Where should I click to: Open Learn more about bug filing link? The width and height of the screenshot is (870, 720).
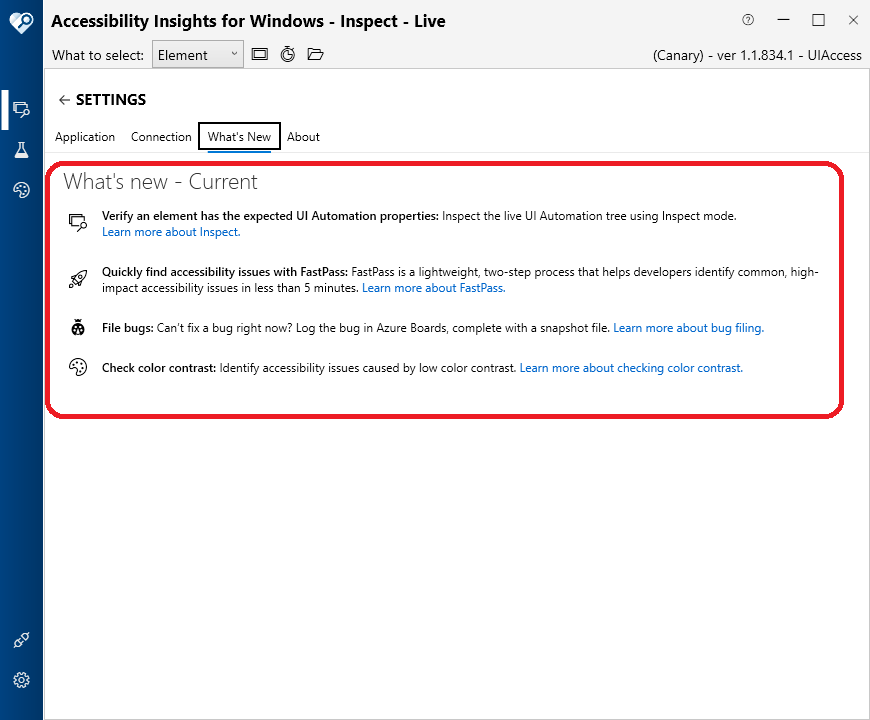click(x=688, y=328)
